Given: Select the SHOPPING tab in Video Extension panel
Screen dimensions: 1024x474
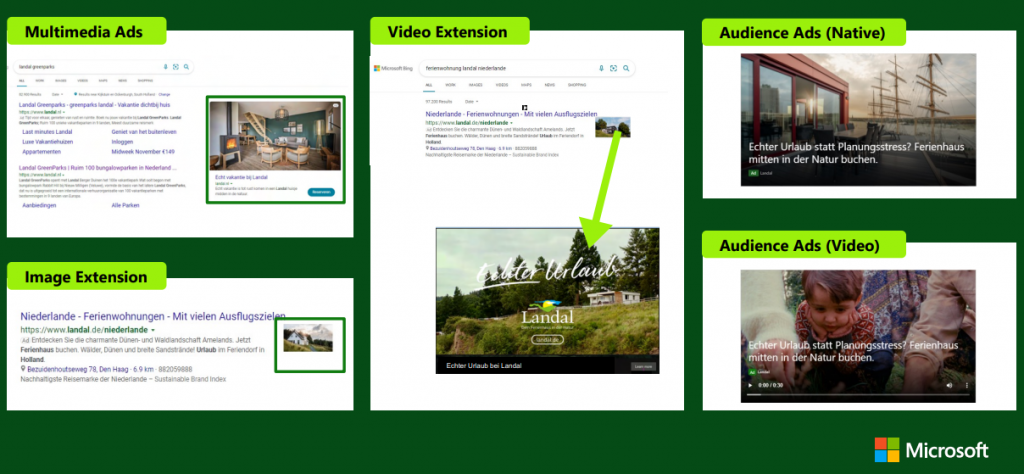Looking at the screenshot, I should tap(577, 85).
